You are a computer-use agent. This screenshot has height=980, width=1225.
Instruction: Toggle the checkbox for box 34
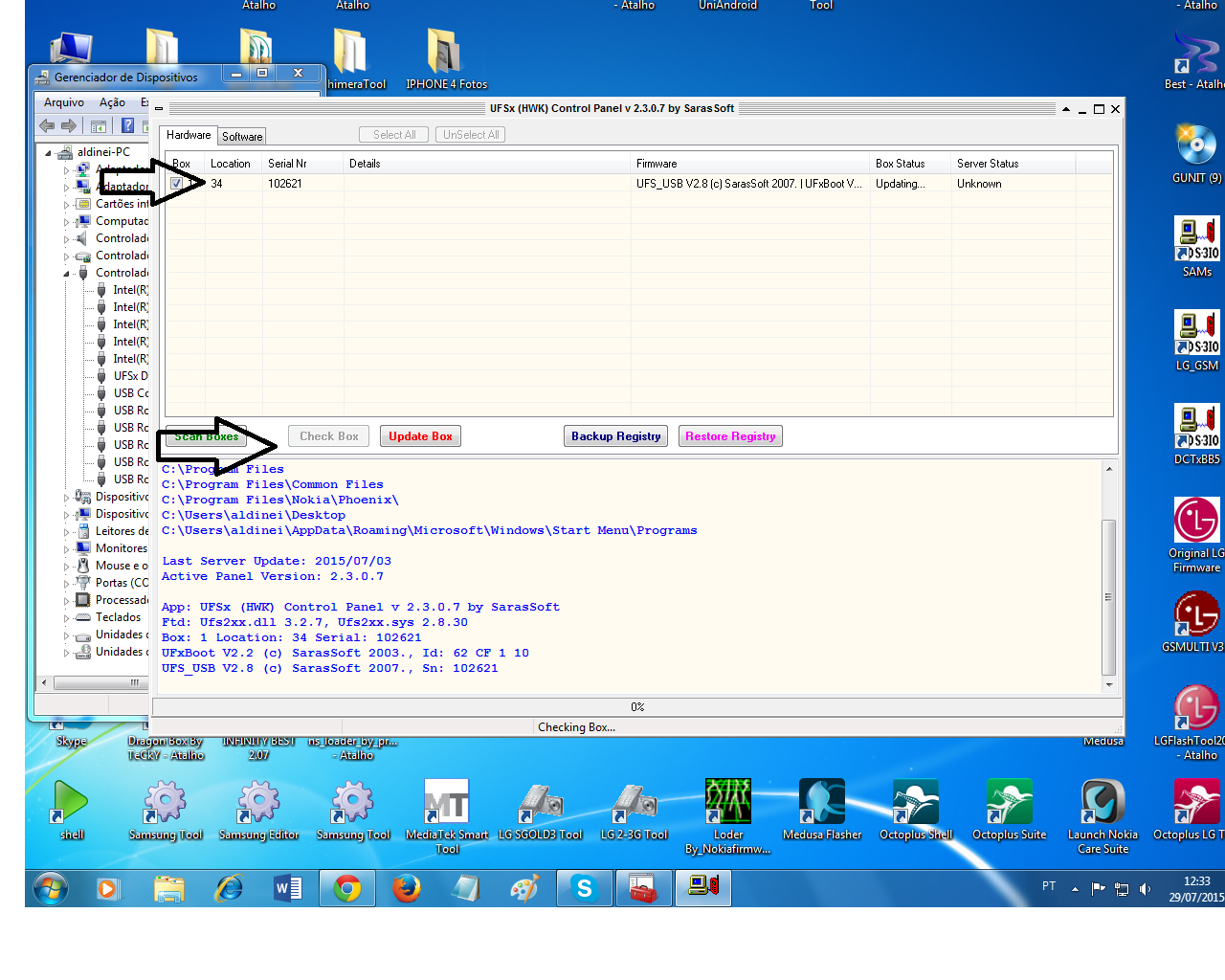coord(176,183)
